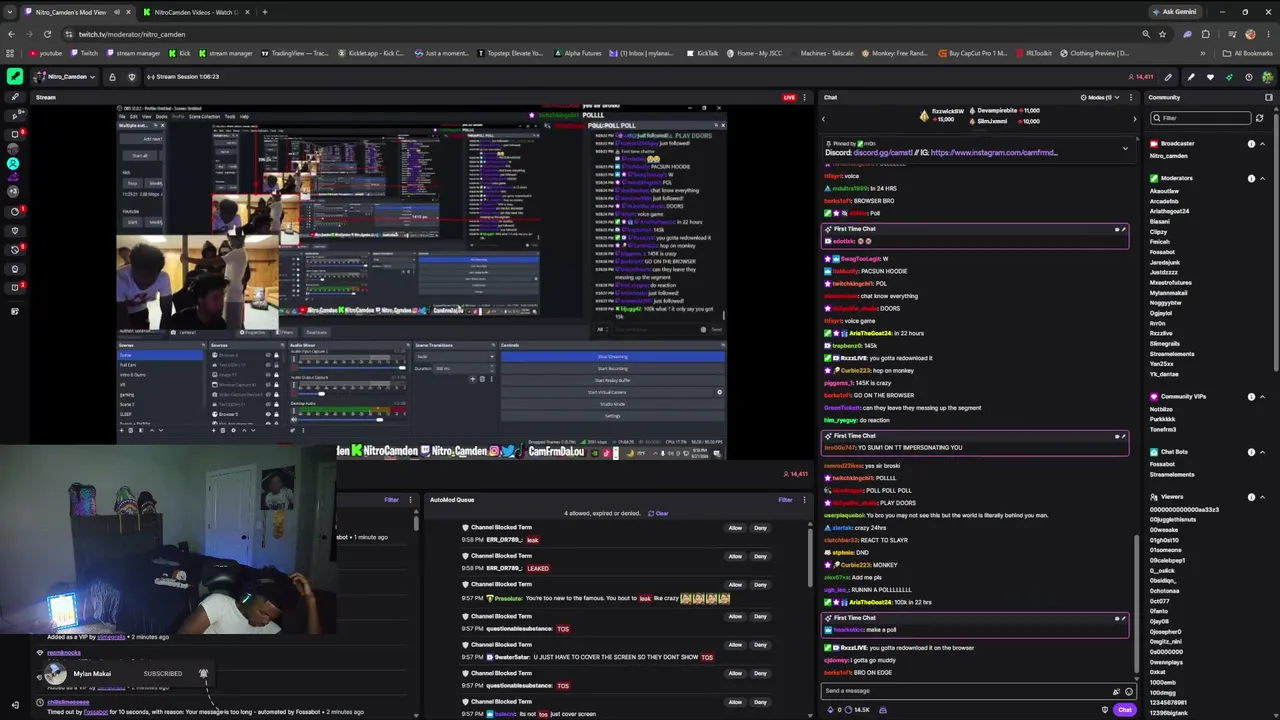Click the shield icon in the Mod View header
The width and height of the screenshot is (1280, 720).
point(133,77)
